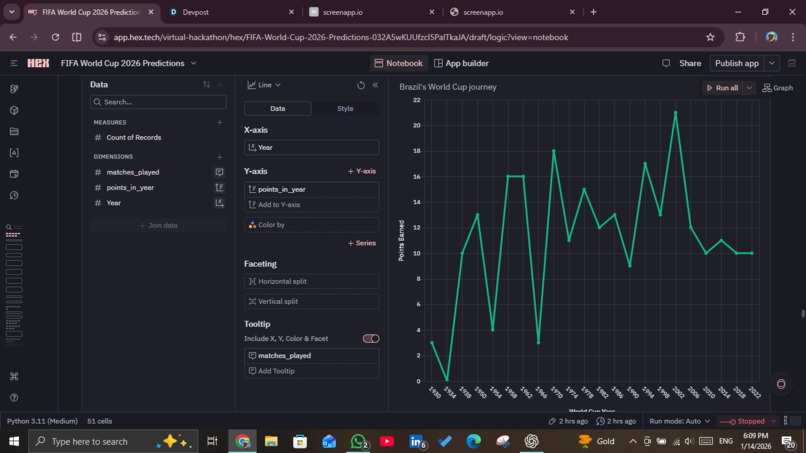This screenshot has width=806, height=453.
Task: Click the right panel toggle icon at top right
Action: (792, 63)
